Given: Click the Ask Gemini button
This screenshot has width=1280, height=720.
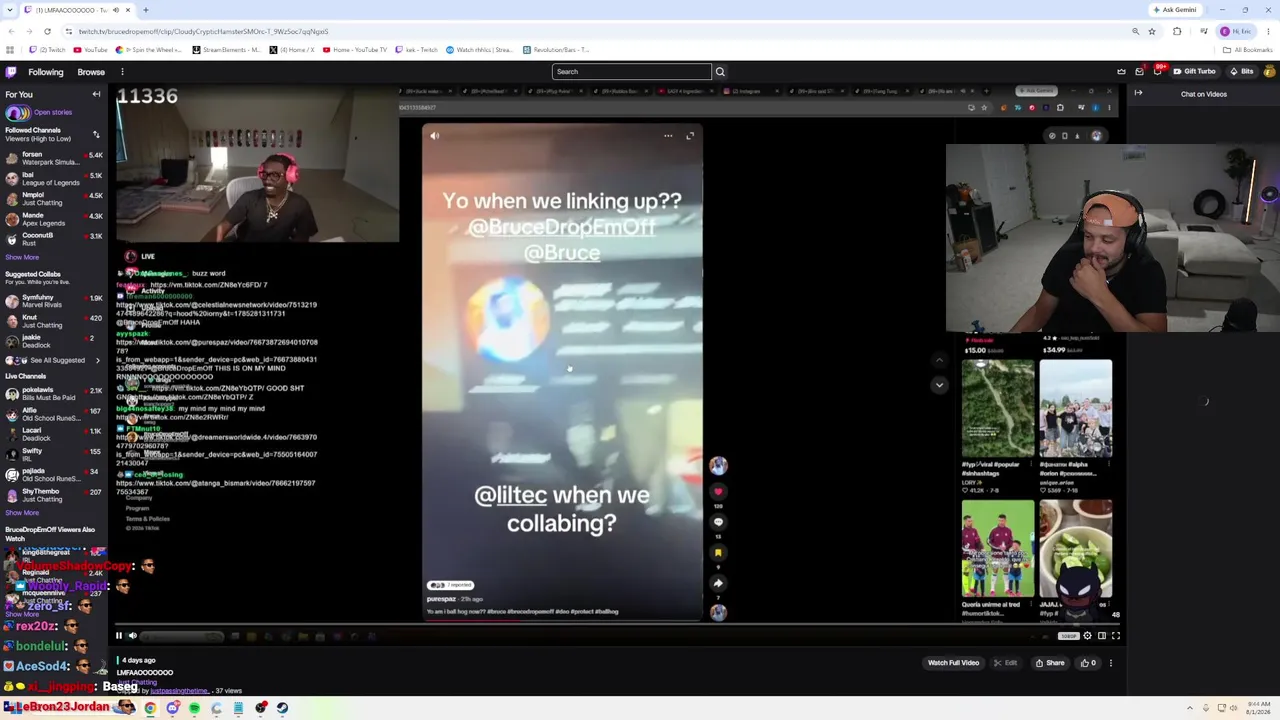Looking at the screenshot, I should (1175, 10).
